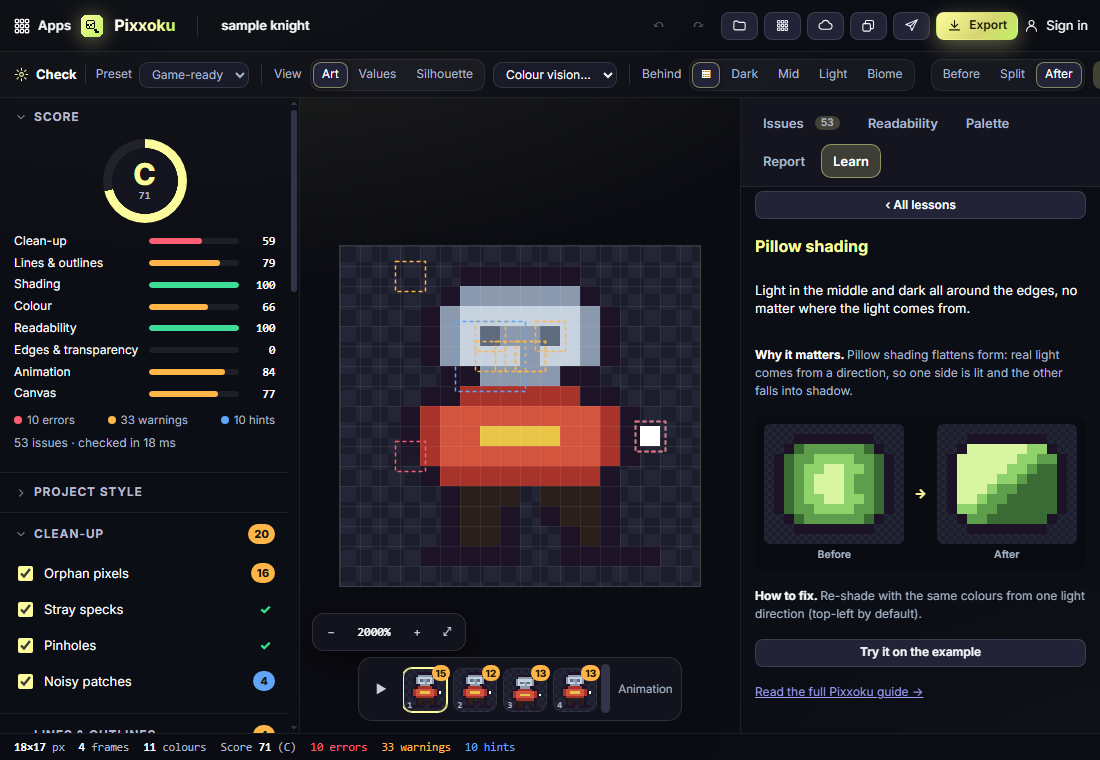This screenshot has height=760, width=1100.
Task: Play the animation preview
Action: [x=381, y=689]
